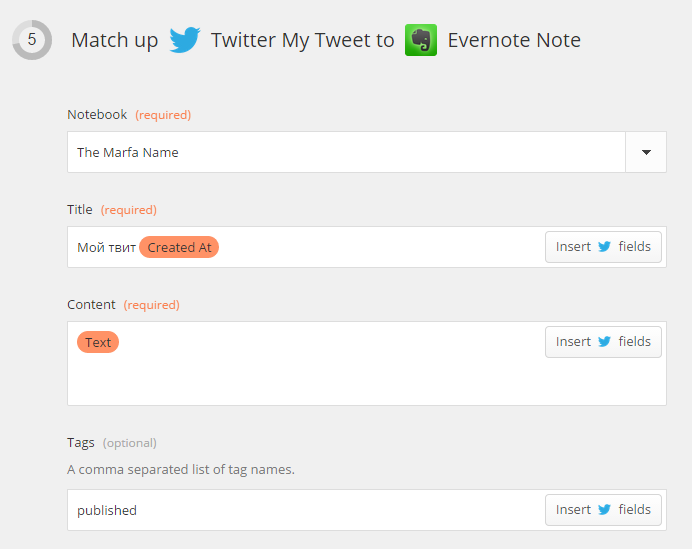Click the Twitter bird in Title's Insert button

click(x=604, y=247)
